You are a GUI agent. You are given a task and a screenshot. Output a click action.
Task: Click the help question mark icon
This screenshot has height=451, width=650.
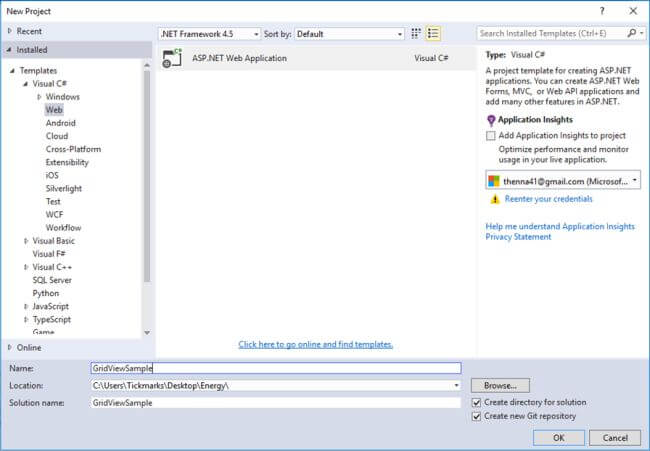602,11
